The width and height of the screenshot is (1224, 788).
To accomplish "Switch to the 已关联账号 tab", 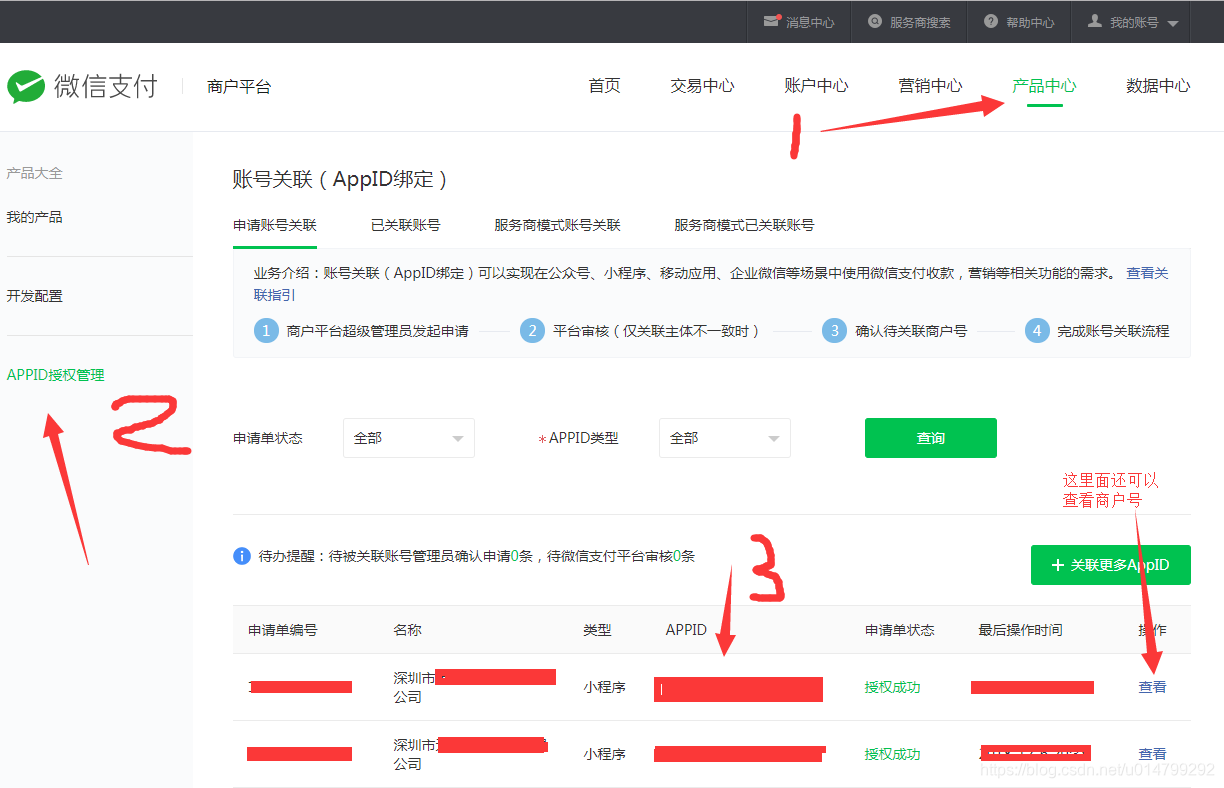I will 405,225.
